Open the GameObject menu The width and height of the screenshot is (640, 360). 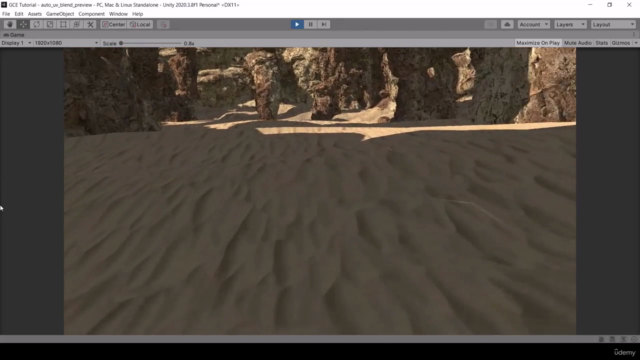pos(60,14)
